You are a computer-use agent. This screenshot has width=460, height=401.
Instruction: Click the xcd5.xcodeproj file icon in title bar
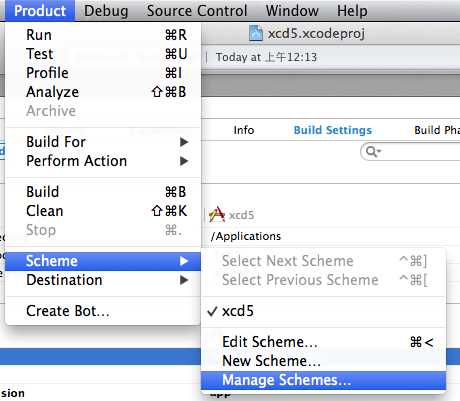pos(256,33)
